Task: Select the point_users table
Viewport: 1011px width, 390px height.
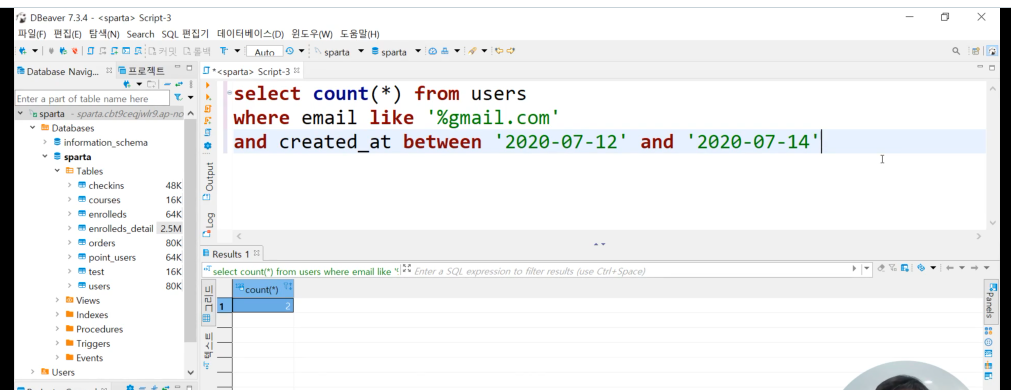Action: pos(112,257)
